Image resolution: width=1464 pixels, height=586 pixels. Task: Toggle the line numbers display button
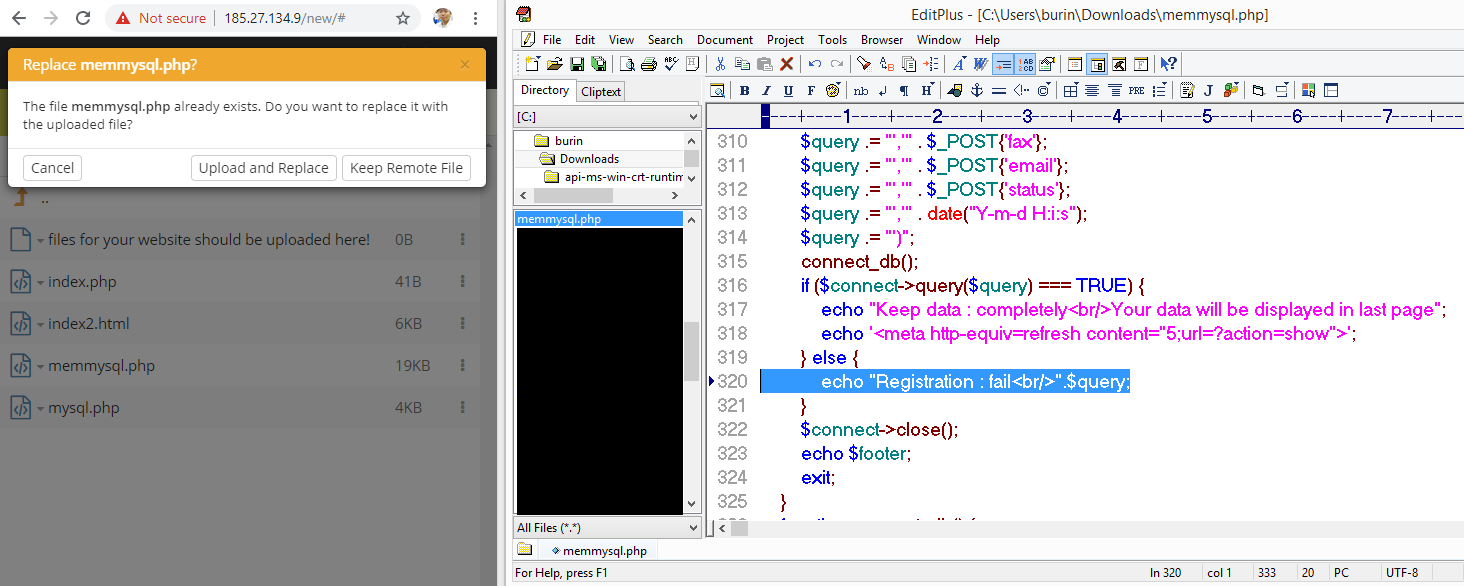(x=1026, y=64)
